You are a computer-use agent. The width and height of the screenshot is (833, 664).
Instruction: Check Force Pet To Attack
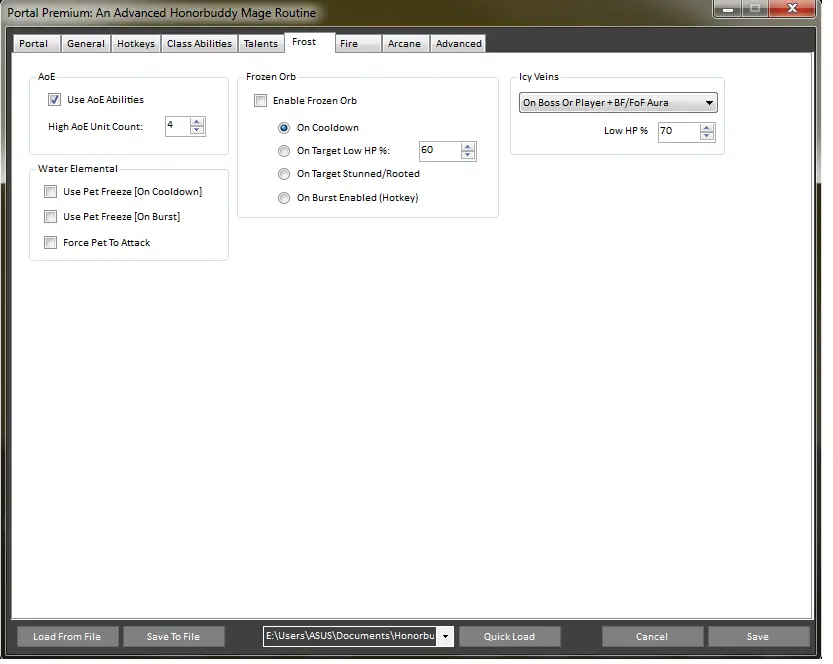coord(50,243)
